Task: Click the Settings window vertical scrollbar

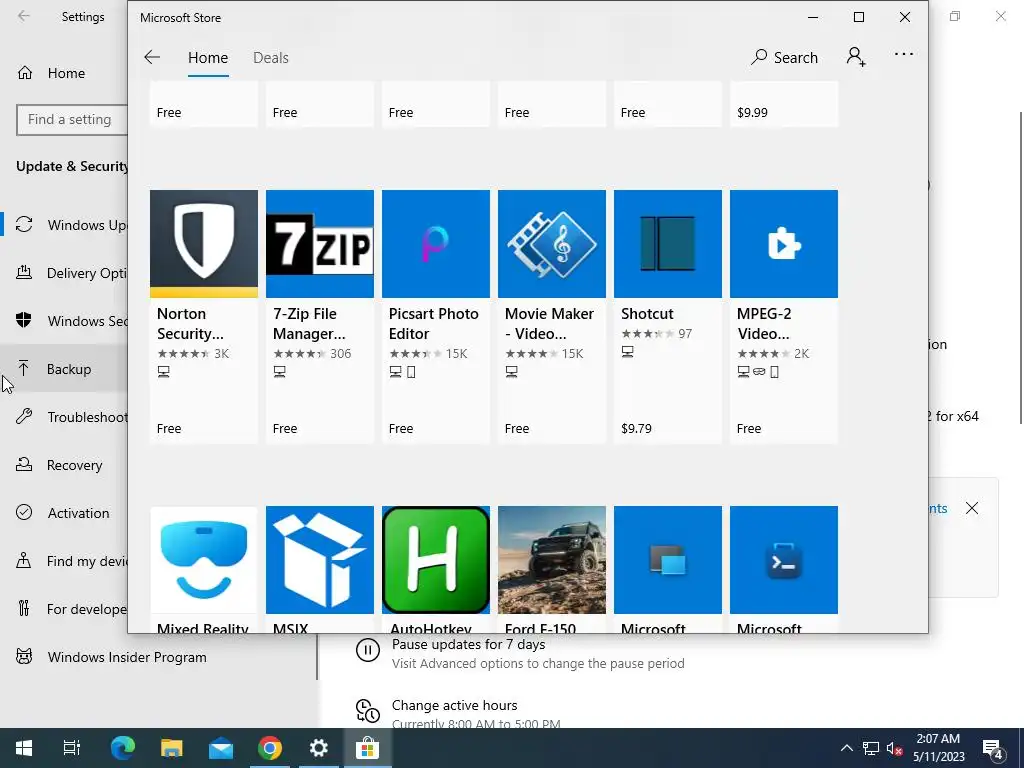Action: (1021, 268)
